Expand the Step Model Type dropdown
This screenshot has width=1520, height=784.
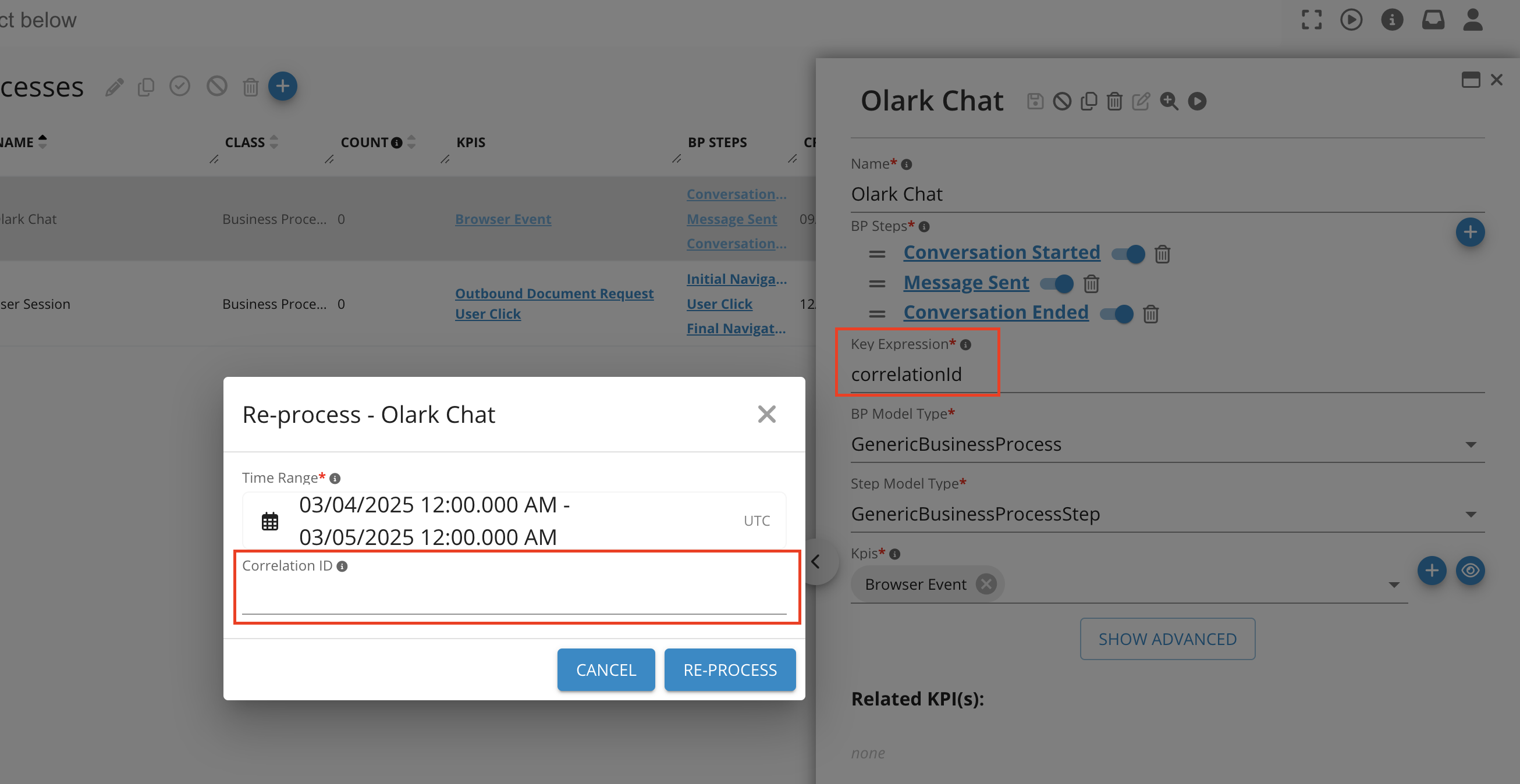1471,514
